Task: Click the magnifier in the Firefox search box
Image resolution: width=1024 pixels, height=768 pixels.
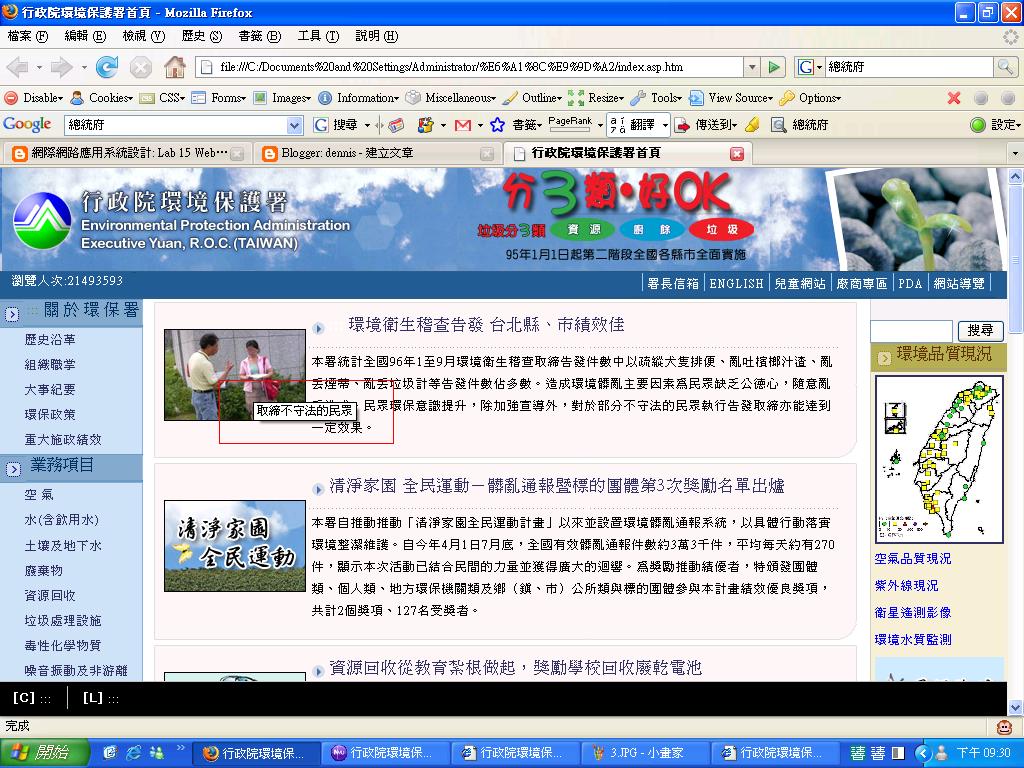Action: coord(1004,67)
